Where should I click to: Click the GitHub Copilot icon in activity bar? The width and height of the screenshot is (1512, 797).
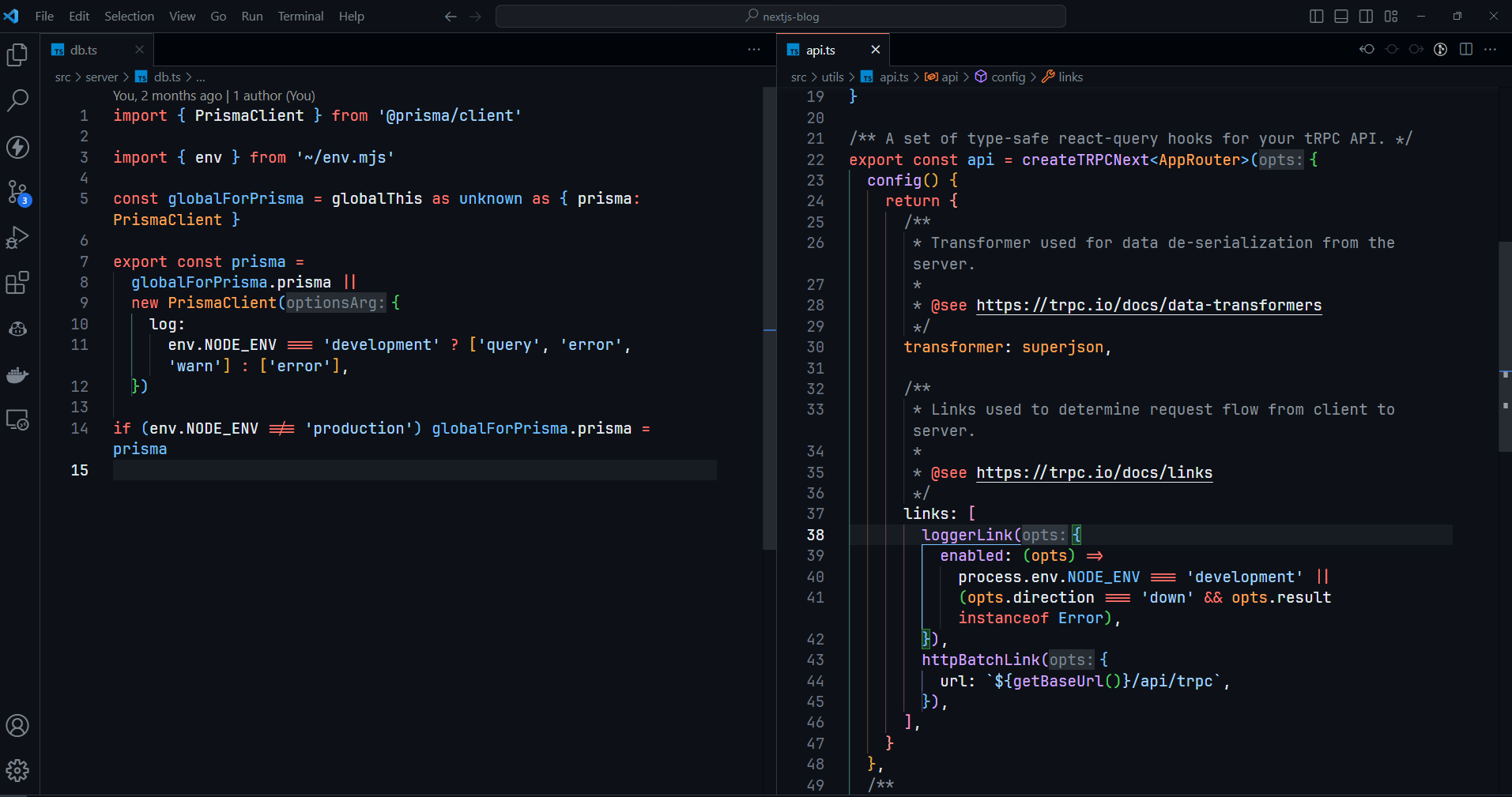pyautogui.click(x=17, y=329)
